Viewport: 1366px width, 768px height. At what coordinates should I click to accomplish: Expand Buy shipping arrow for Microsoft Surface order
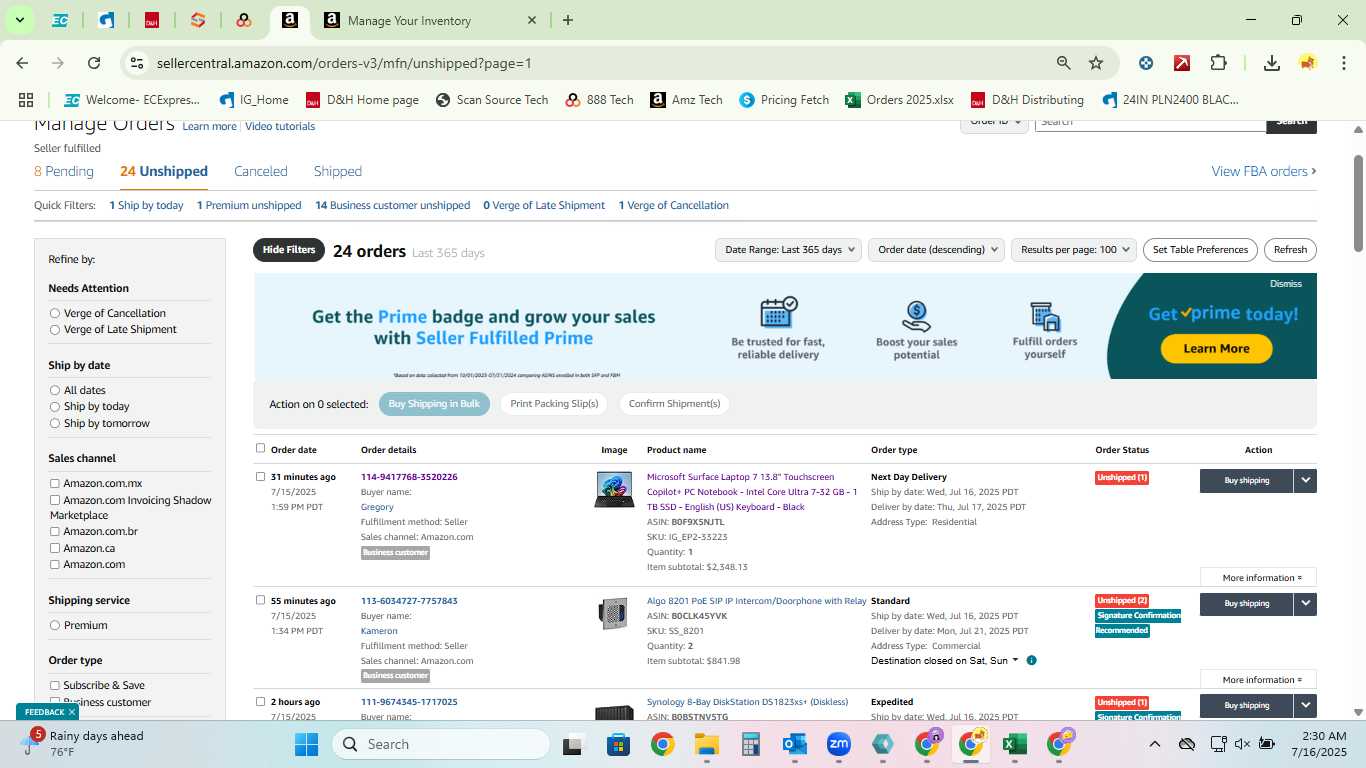[1305, 481]
